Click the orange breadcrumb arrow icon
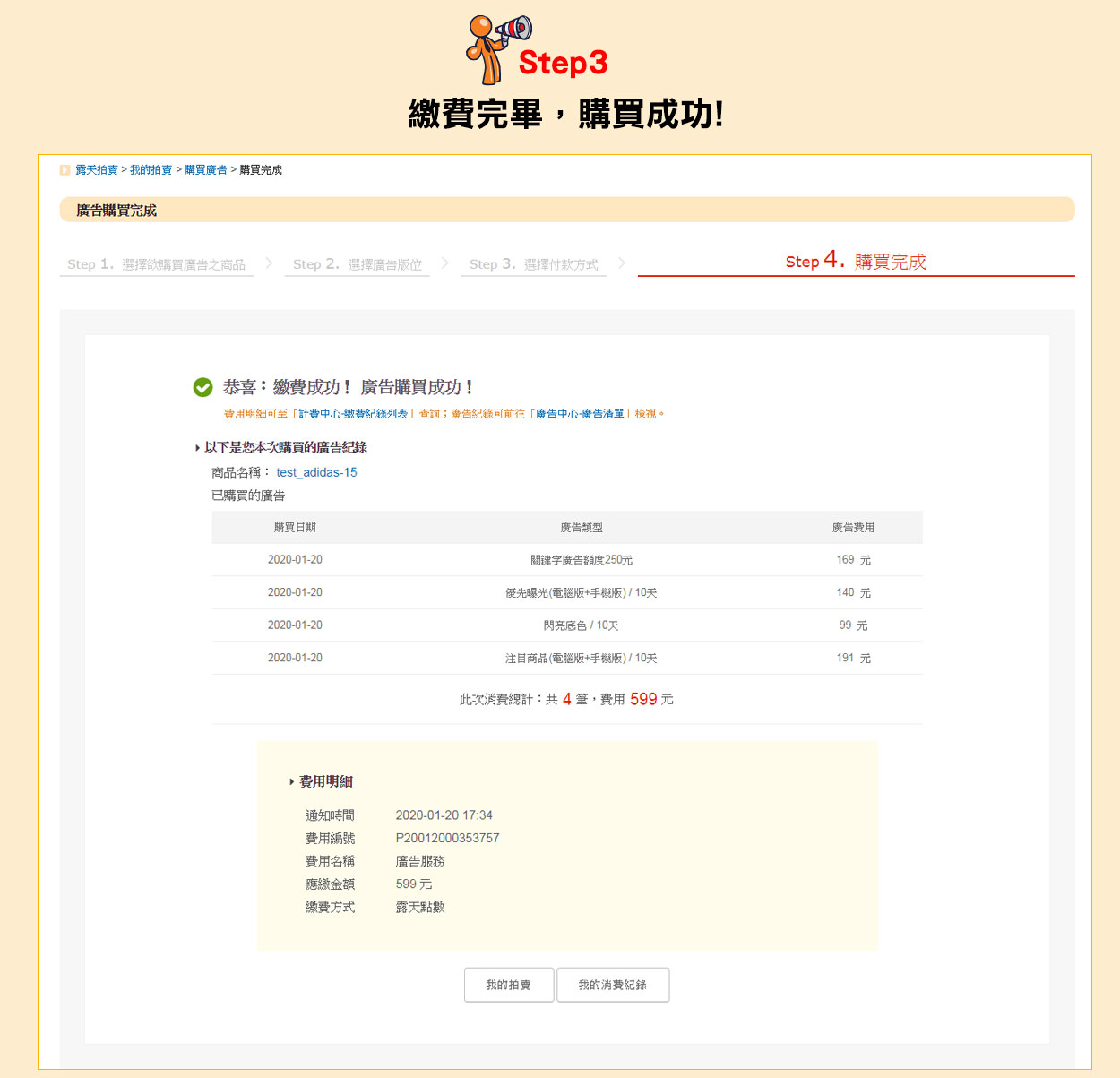1120x1078 pixels. pyautogui.click(x=65, y=170)
